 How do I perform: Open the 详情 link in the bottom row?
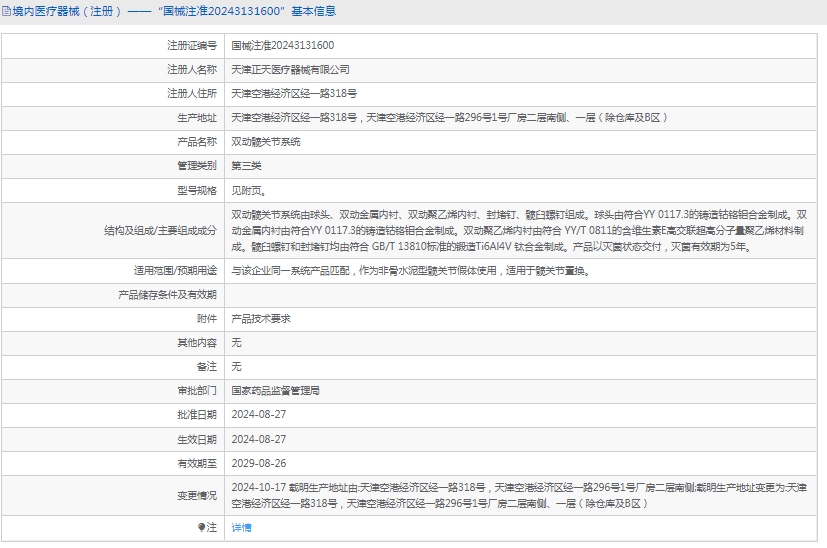(x=241, y=527)
